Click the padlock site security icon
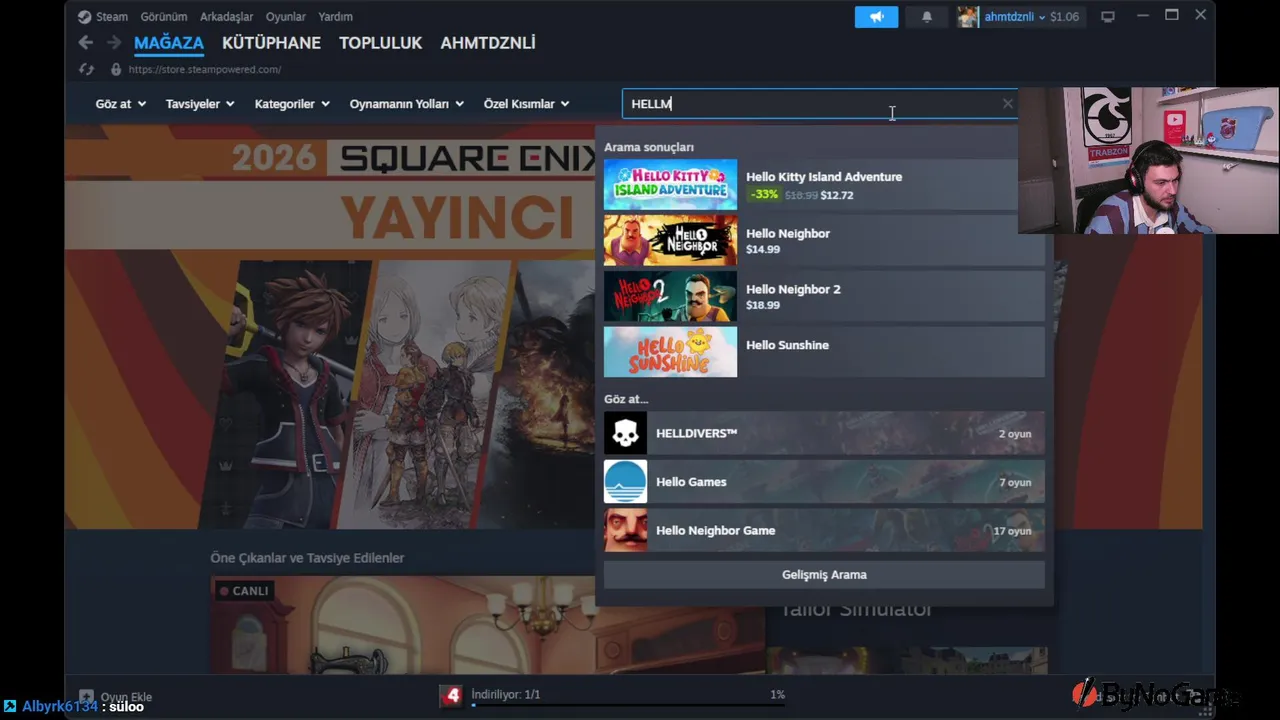This screenshot has width=1280, height=720. [x=116, y=69]
